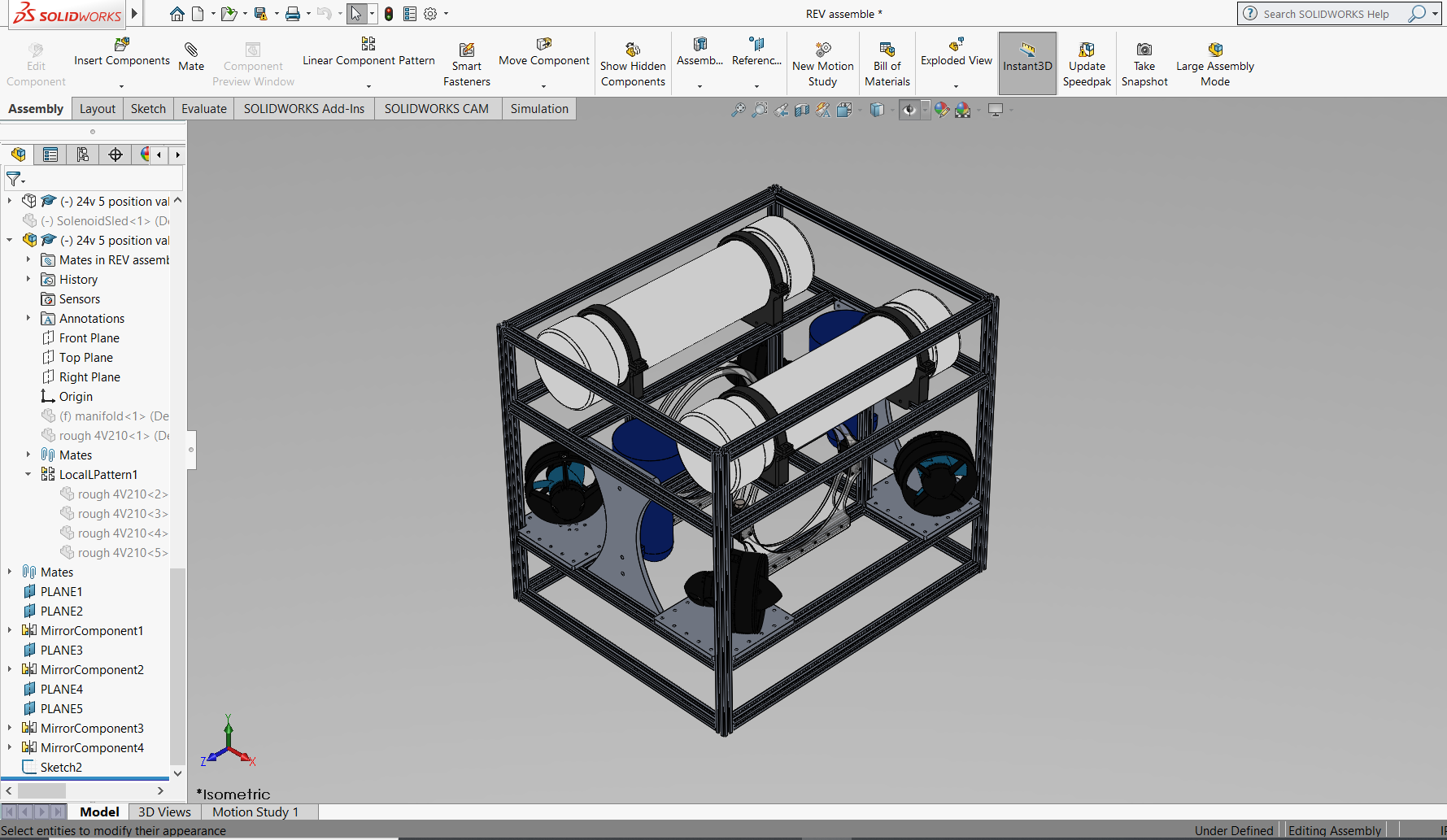Click the Edit Appearance color ball
This screenshot has width=1447, height=840.
point(941,110)
